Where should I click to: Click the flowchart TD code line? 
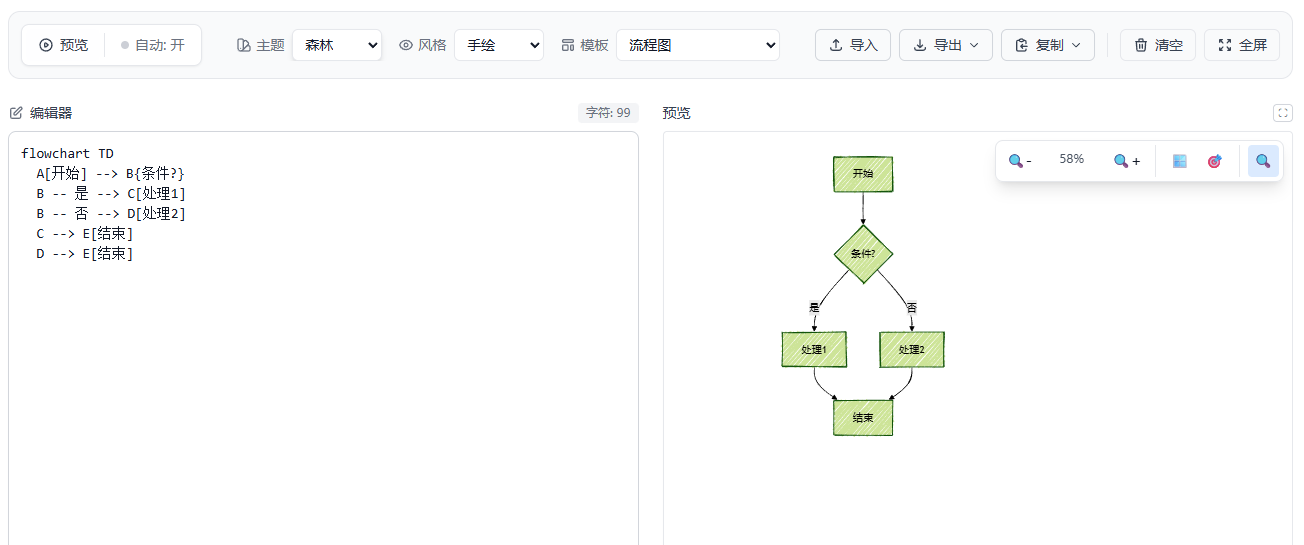(x=67, y=154)
